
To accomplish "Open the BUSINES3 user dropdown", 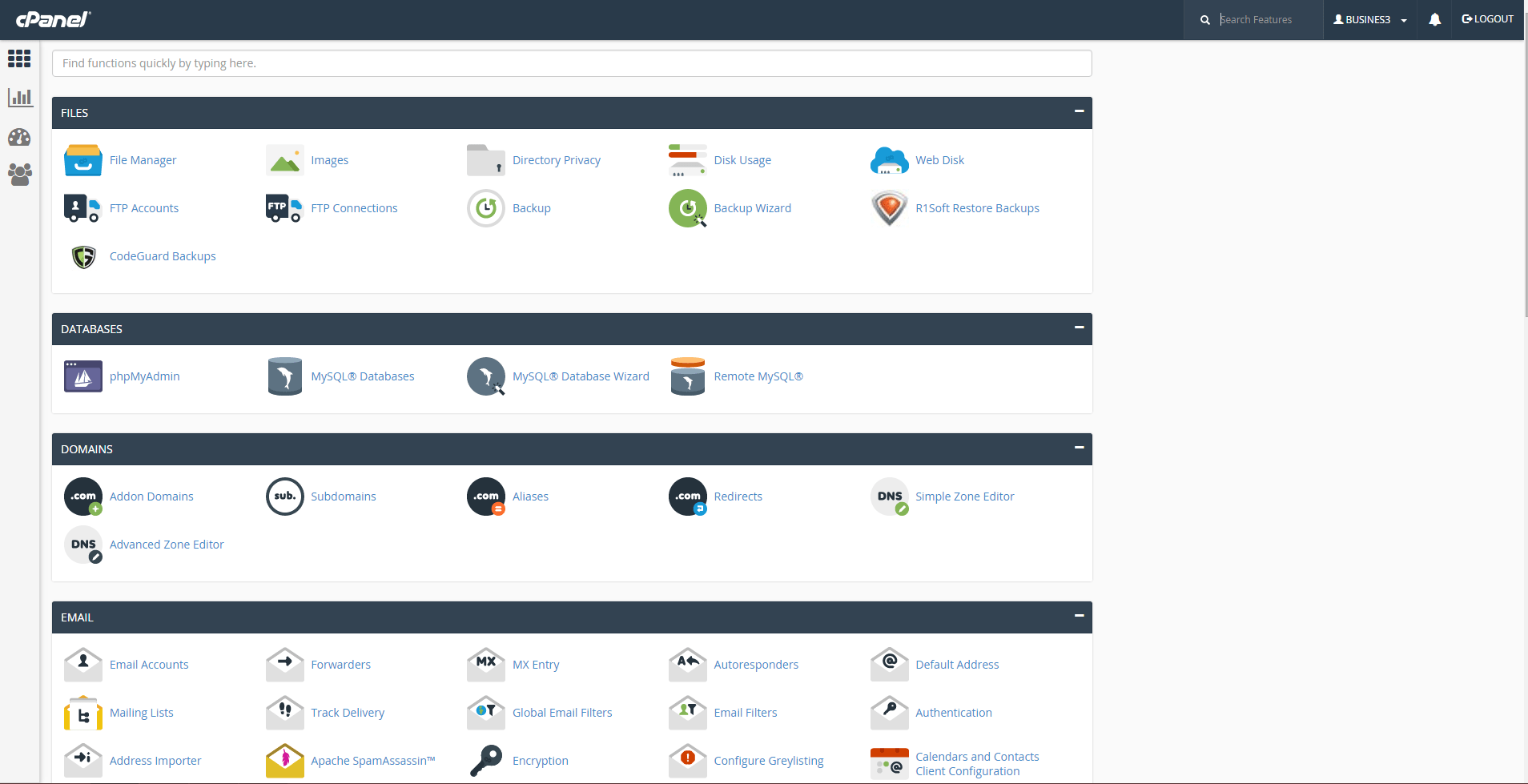I will point(1369,19).
